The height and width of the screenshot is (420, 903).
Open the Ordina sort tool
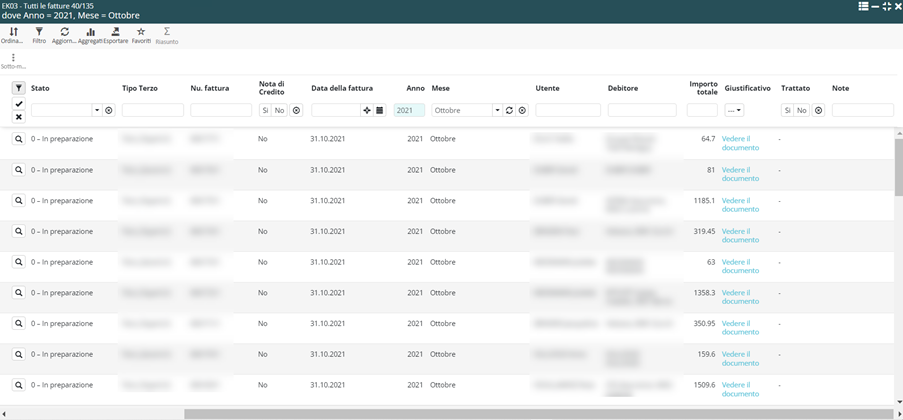pyautogui.click(x=14, y=35)
